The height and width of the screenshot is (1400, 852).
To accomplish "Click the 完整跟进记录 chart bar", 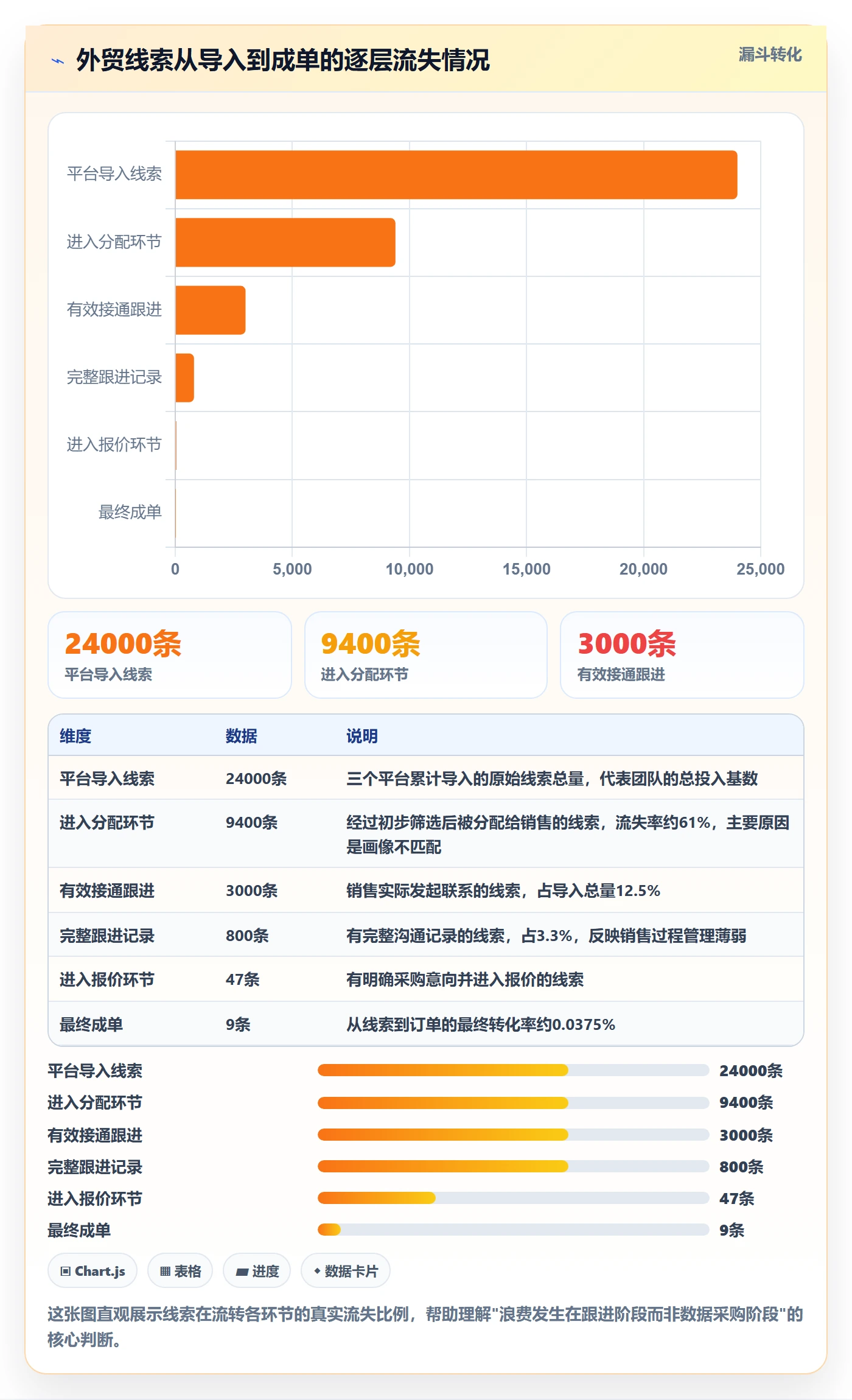I will coord(184,377).
